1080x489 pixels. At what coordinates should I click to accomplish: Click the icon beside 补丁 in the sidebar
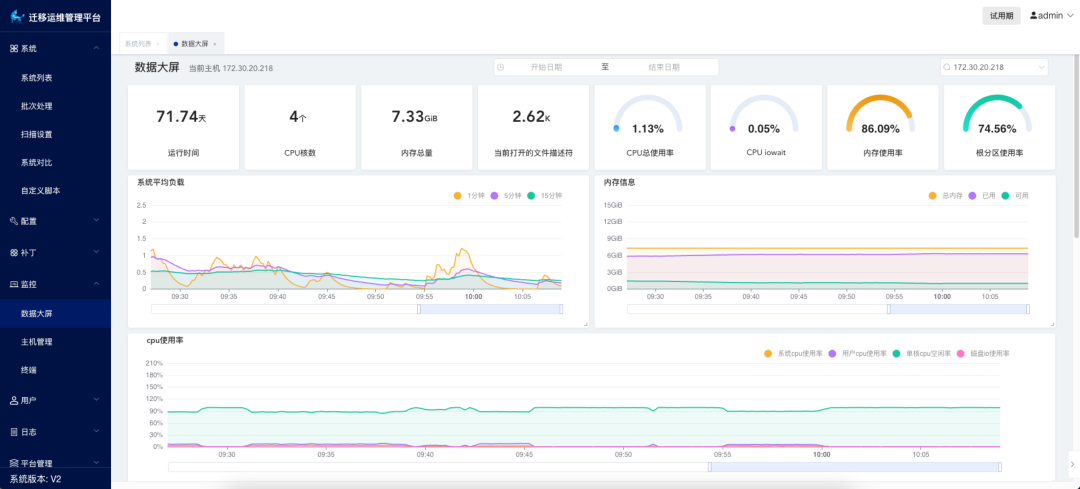14,253
